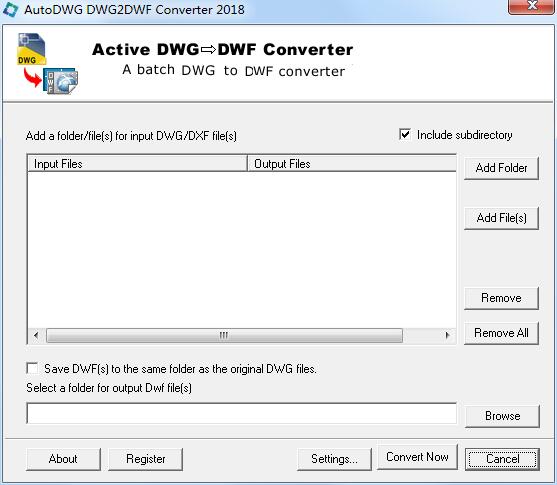557x485 pixels.
Task: Click the DWG to DWF converter logo
Action: pyautogui.click(x=48, y=64)
